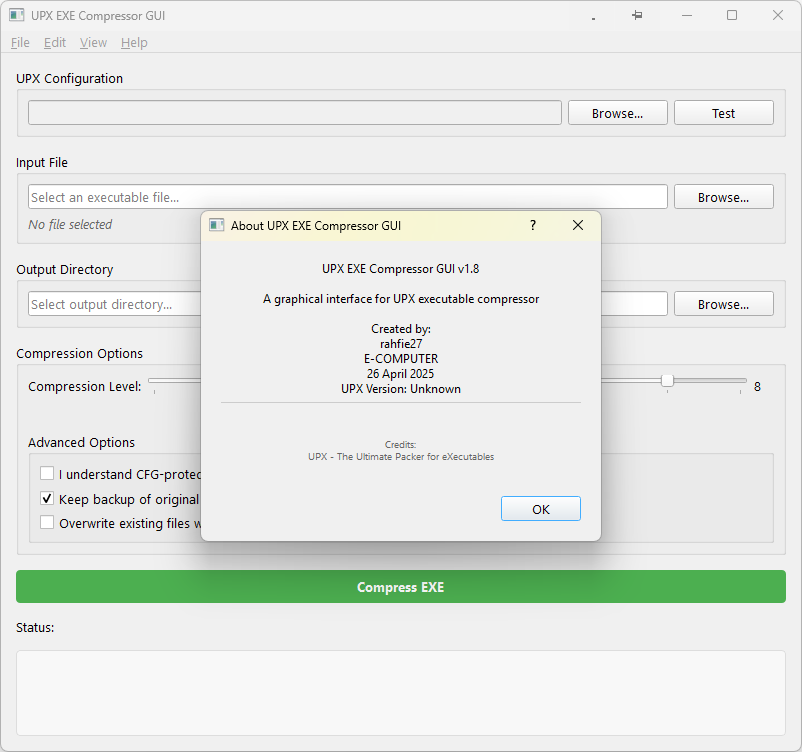The image size is (802, 752).
Task: Toggle the 'I understand CFG-protec...' checkbox
Action: pyautogui.click(x=47, y=473)
